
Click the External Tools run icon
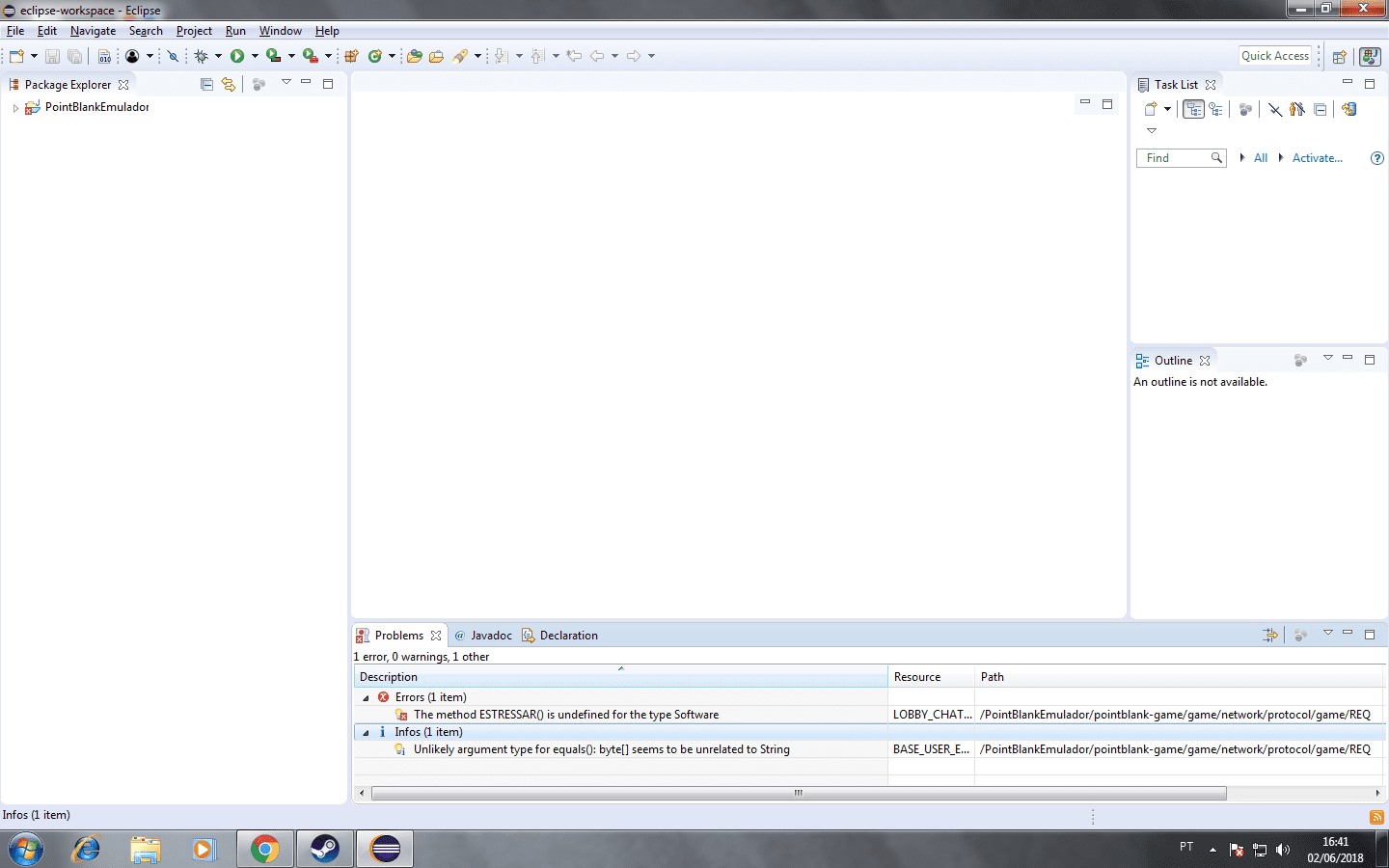point(311,56)
